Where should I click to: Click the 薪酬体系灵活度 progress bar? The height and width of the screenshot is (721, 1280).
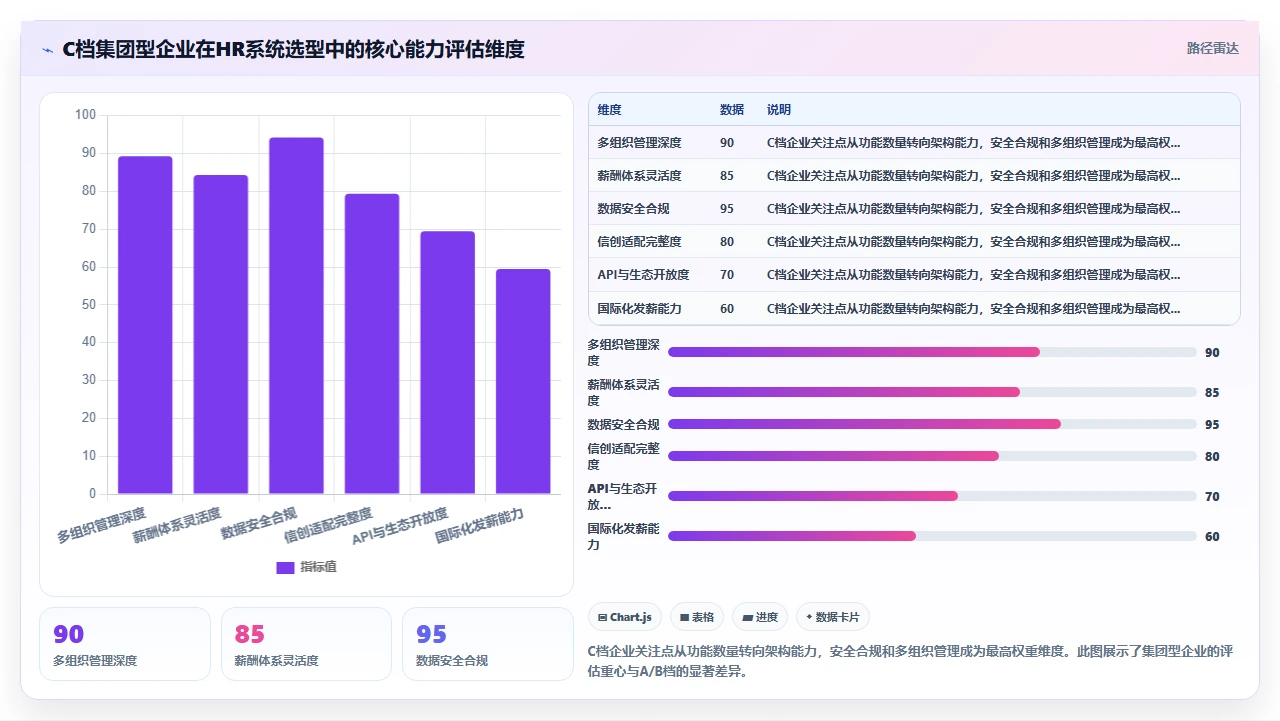(x=932, y=392)
